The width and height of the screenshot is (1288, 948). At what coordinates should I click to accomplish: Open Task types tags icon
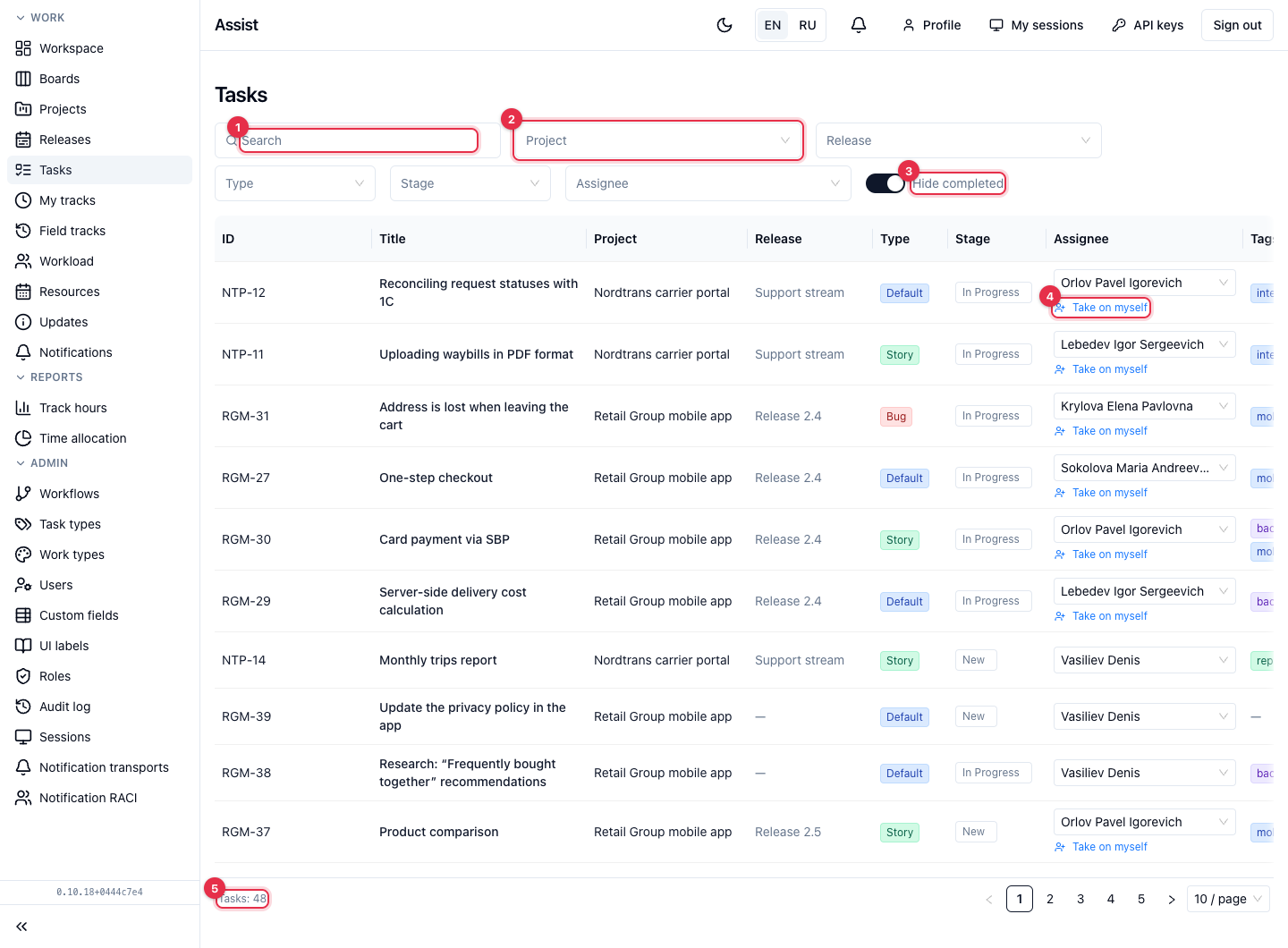point(23,524)
